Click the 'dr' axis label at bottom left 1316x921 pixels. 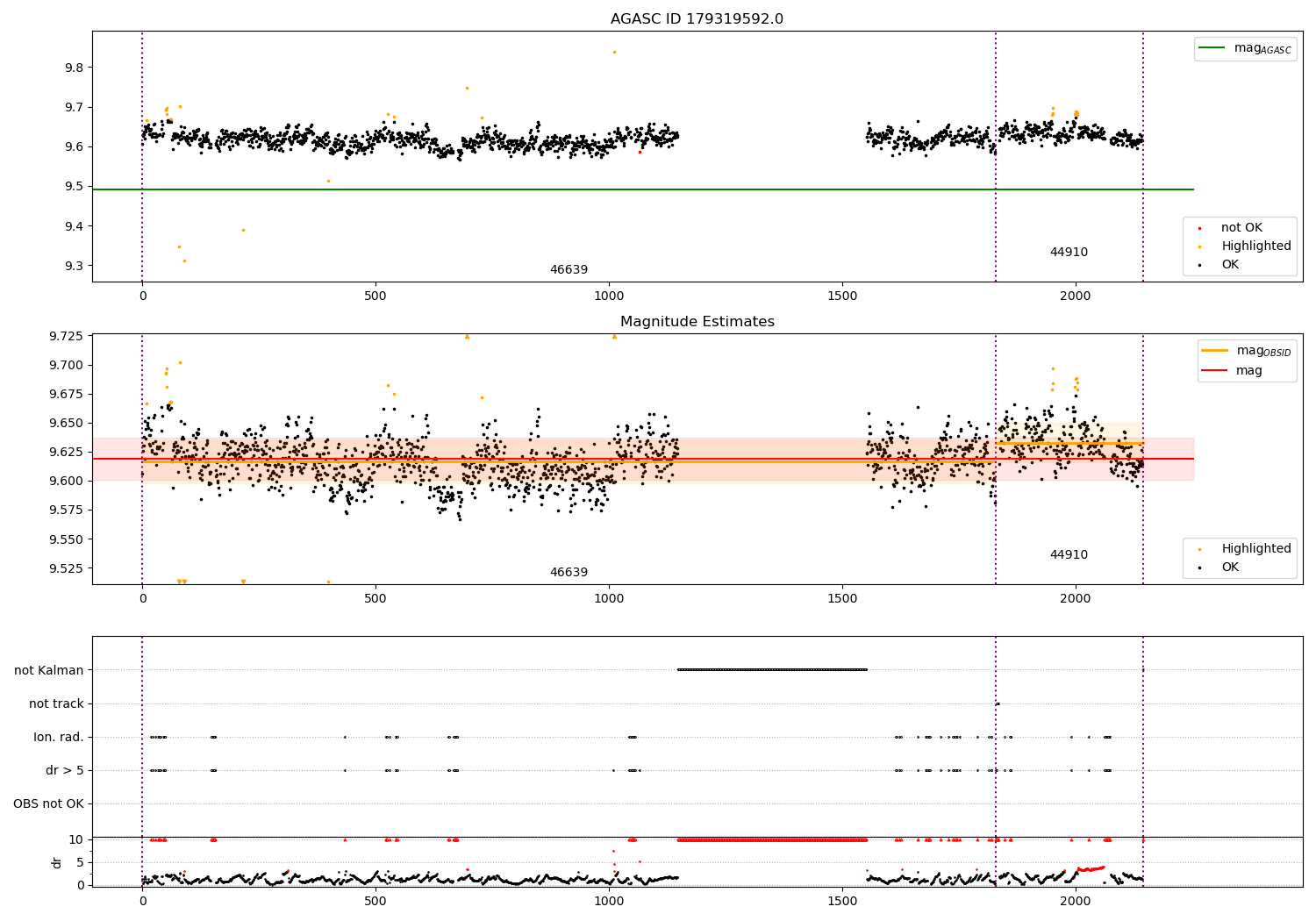(x=57, y=862)
